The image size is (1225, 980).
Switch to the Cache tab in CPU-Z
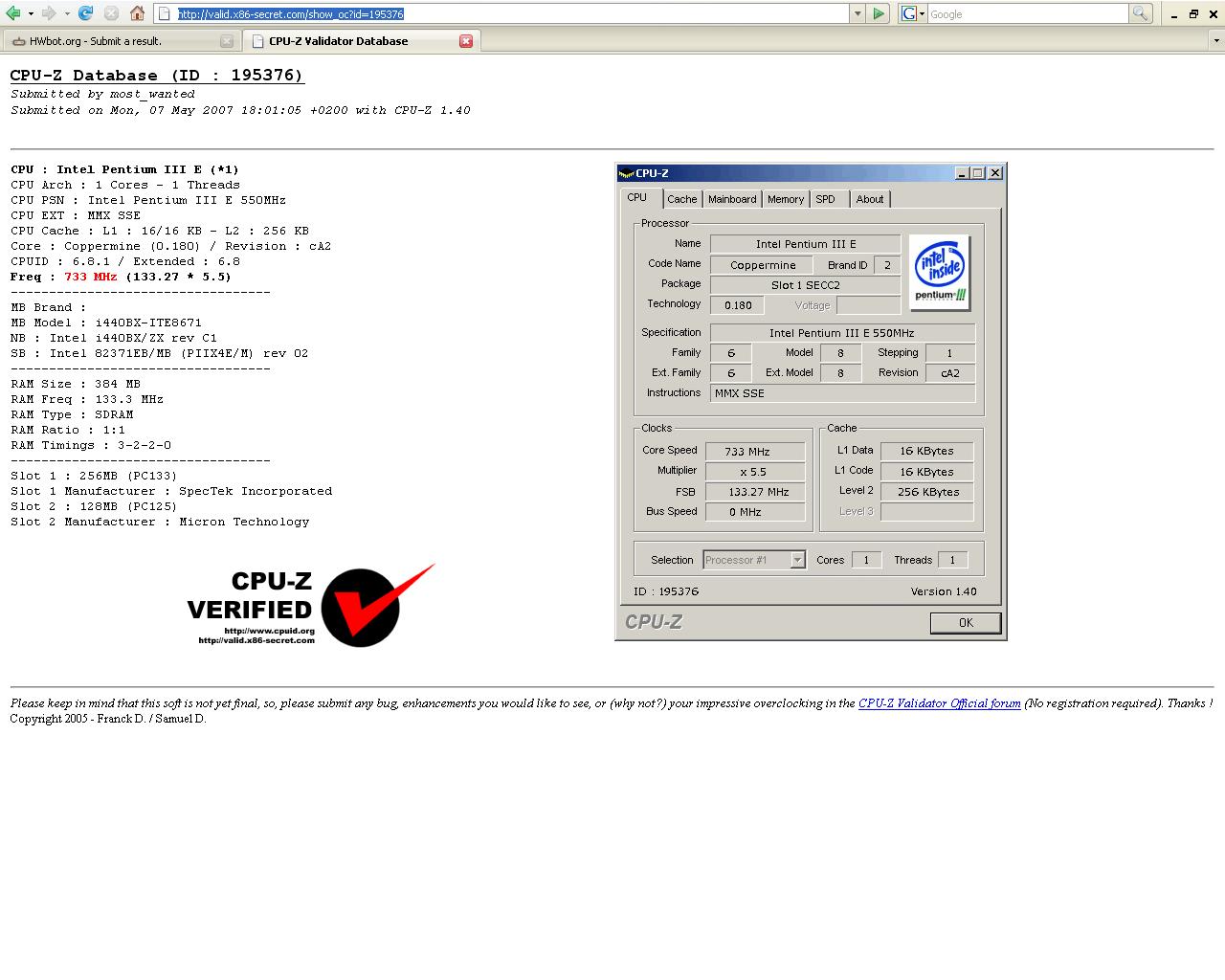coord(681,199)
